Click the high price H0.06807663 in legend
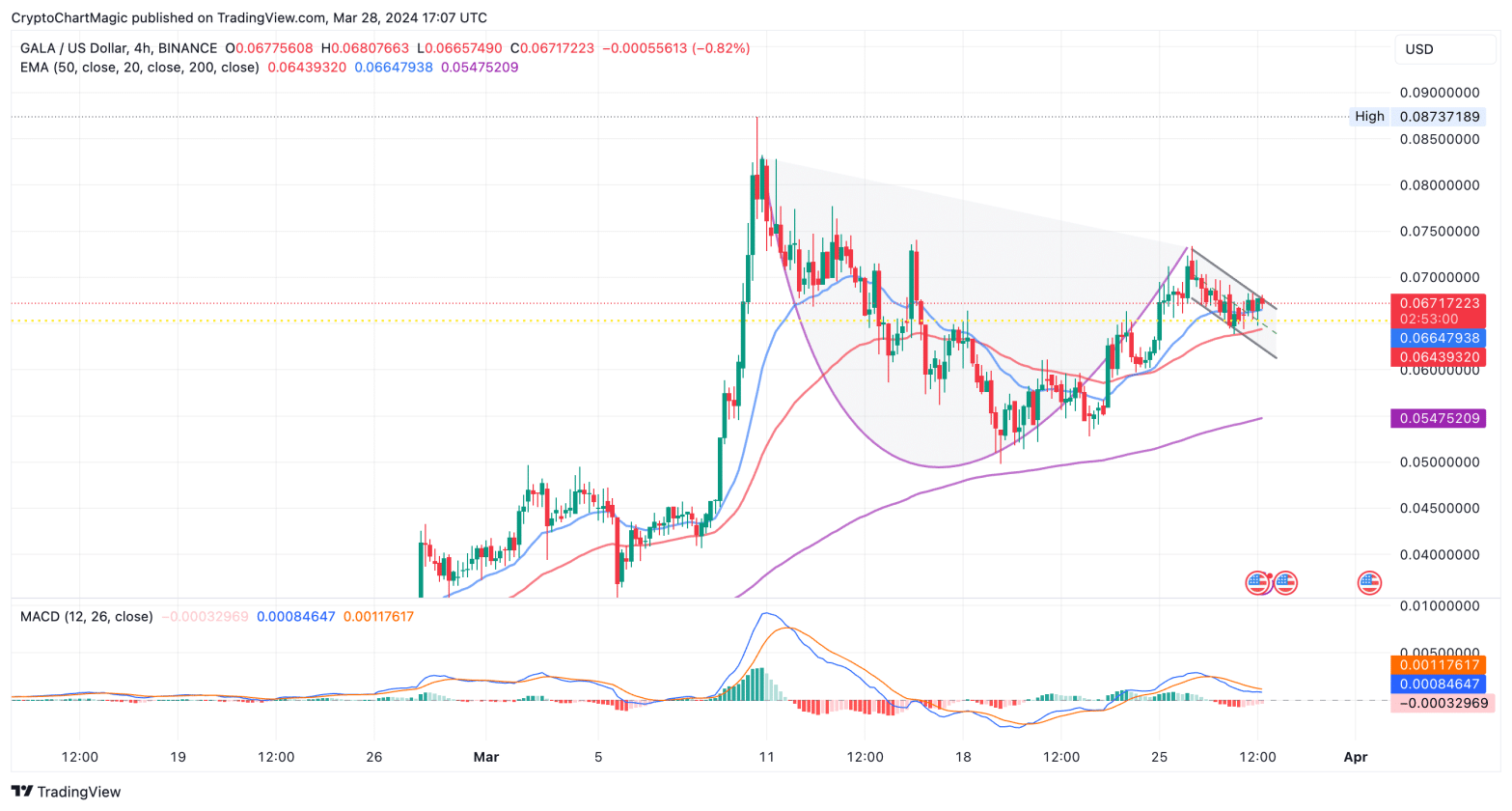Screen dimensions: 1512x811 tap(365, 48)
